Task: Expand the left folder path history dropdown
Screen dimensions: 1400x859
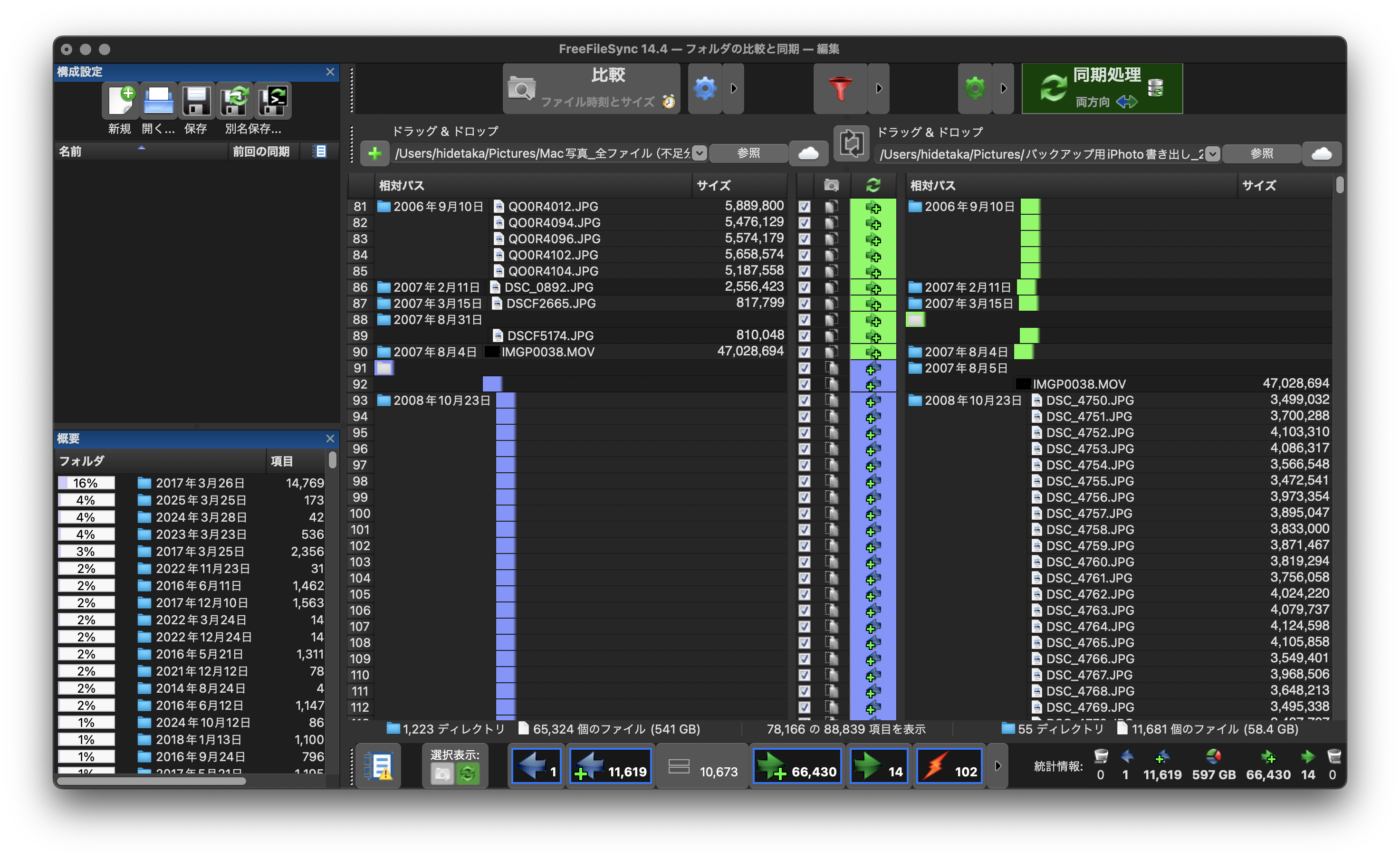Action: pos(700,153)
